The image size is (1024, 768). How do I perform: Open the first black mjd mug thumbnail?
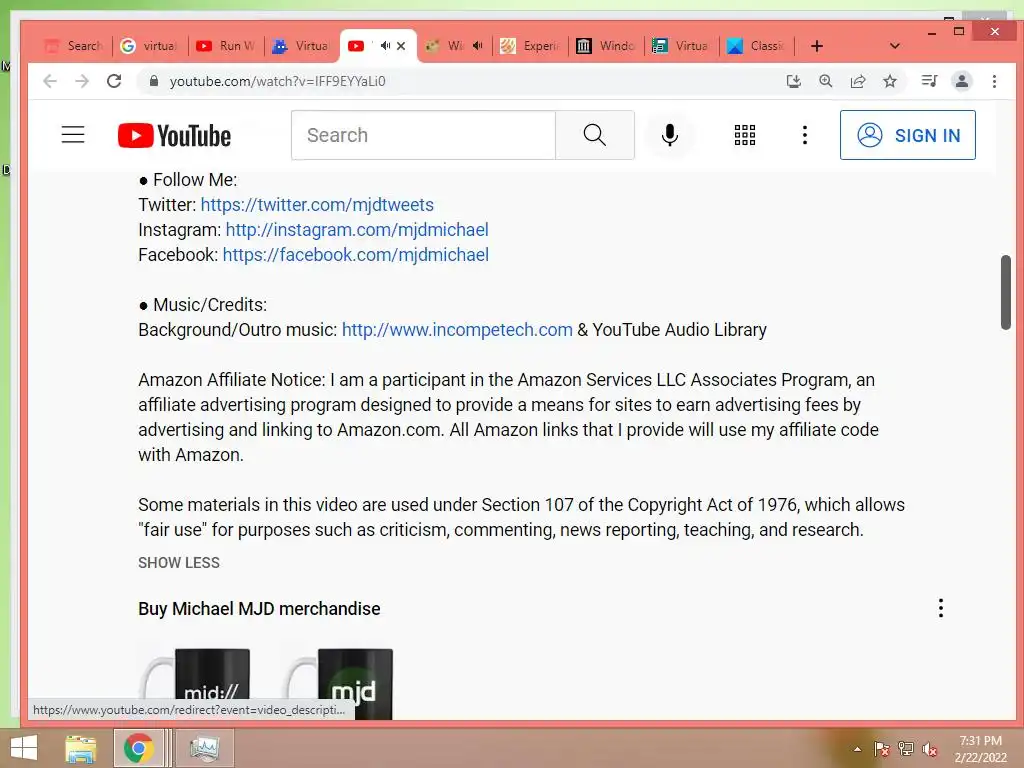[196, 684]
